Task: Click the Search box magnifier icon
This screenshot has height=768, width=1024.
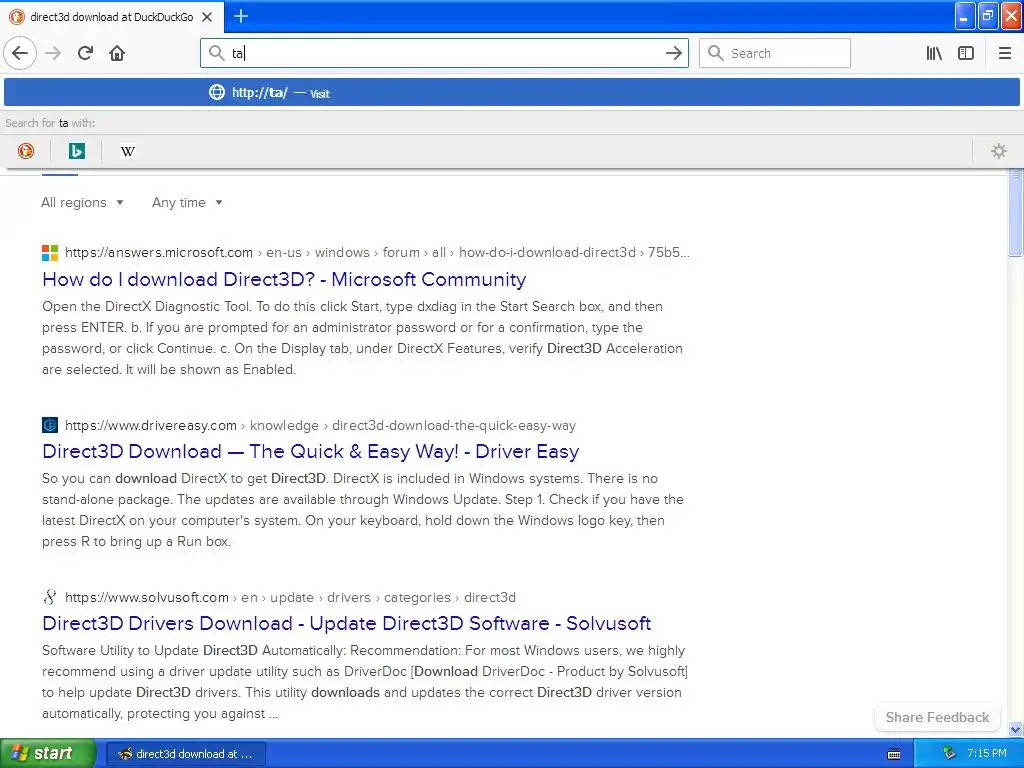Action: pyautogui.click(x=716, y=53)
